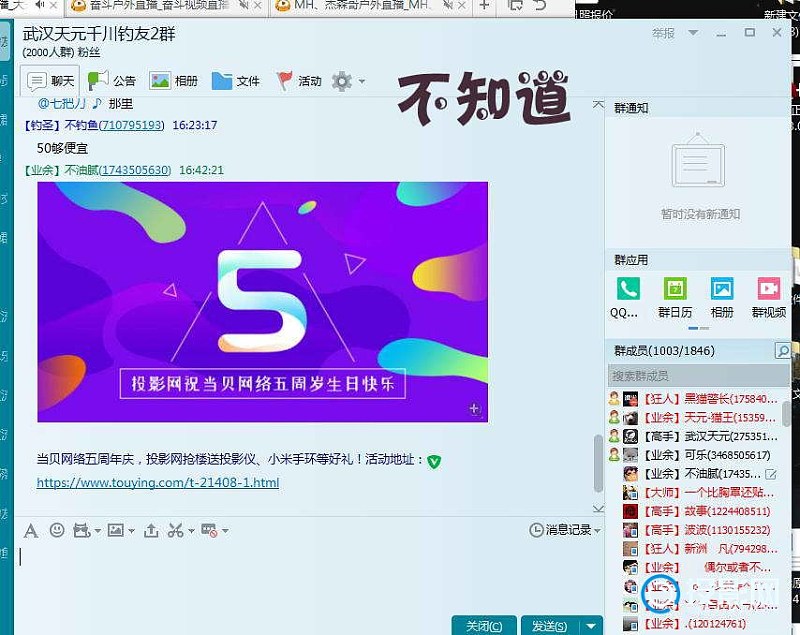Click the member list scrollbar
Viewport: 800px width, 635px height.
pyautogui.click(x=786, y=414)
